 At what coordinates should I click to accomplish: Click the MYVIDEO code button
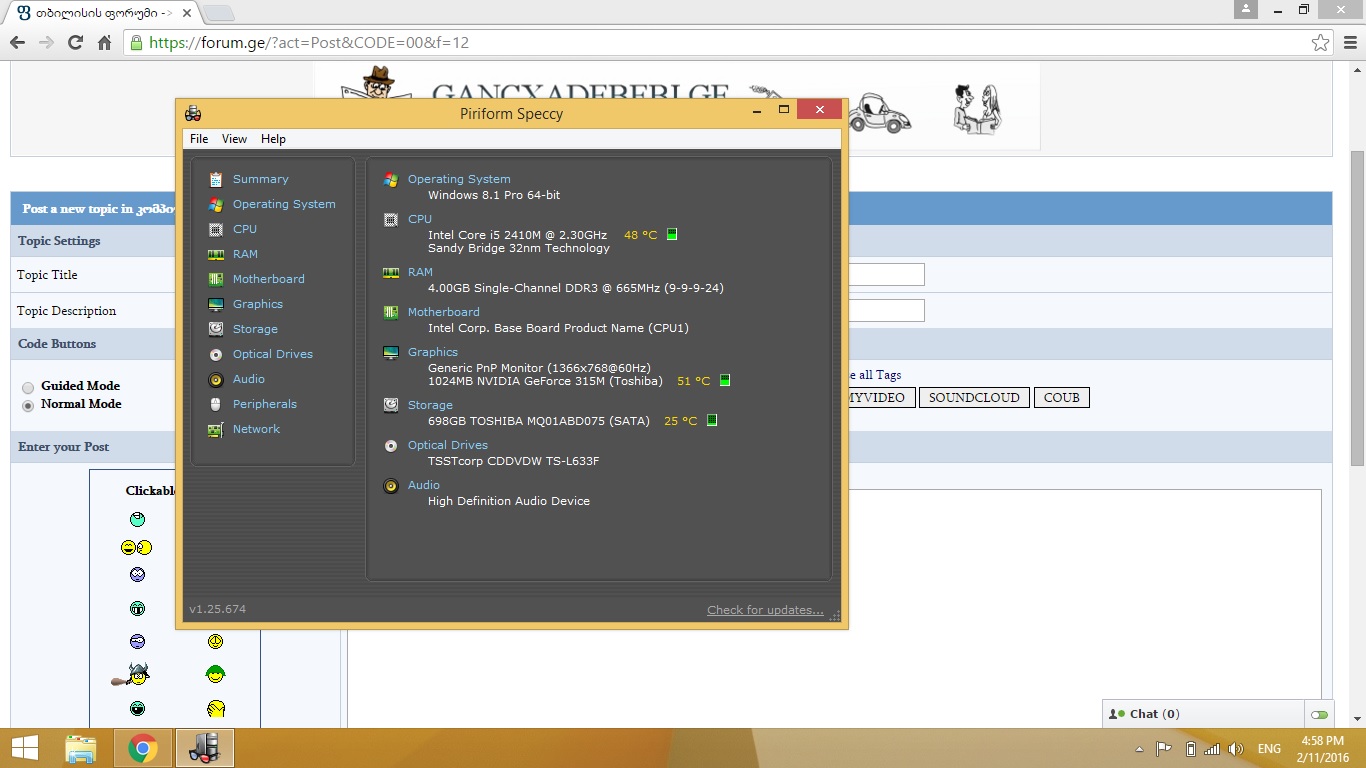[x=879, y=398]
